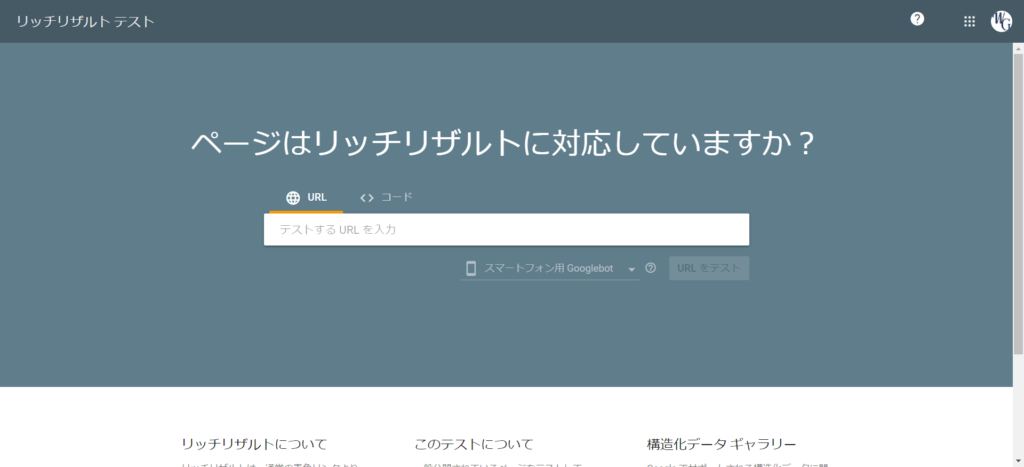Click the vertical scrollbar thumb
Screen dimensions: 1024x467
tap(1018, 204)
